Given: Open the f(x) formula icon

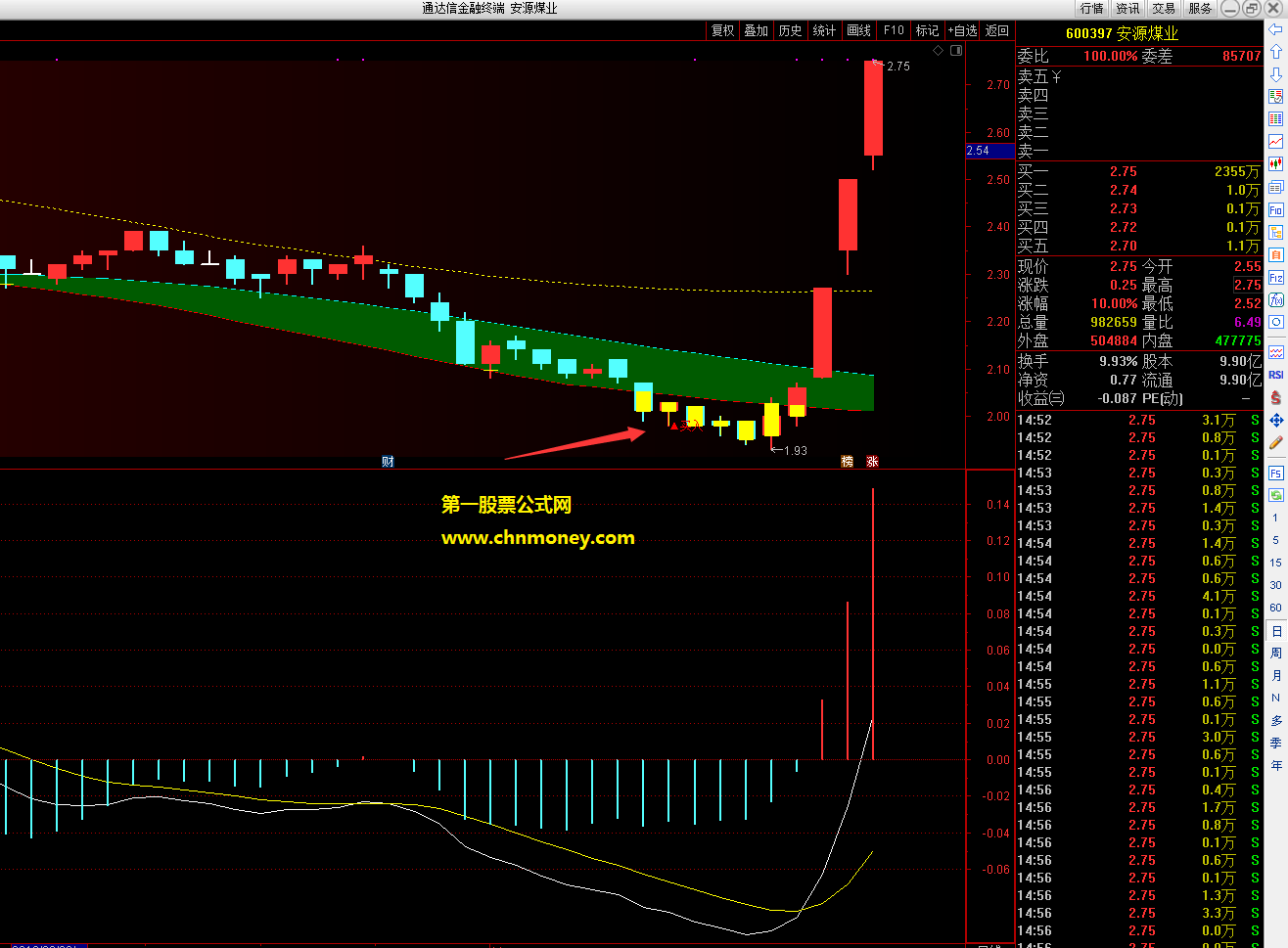Looking at the screenshot, I should pyautogui.click(x=1276, y=299).
